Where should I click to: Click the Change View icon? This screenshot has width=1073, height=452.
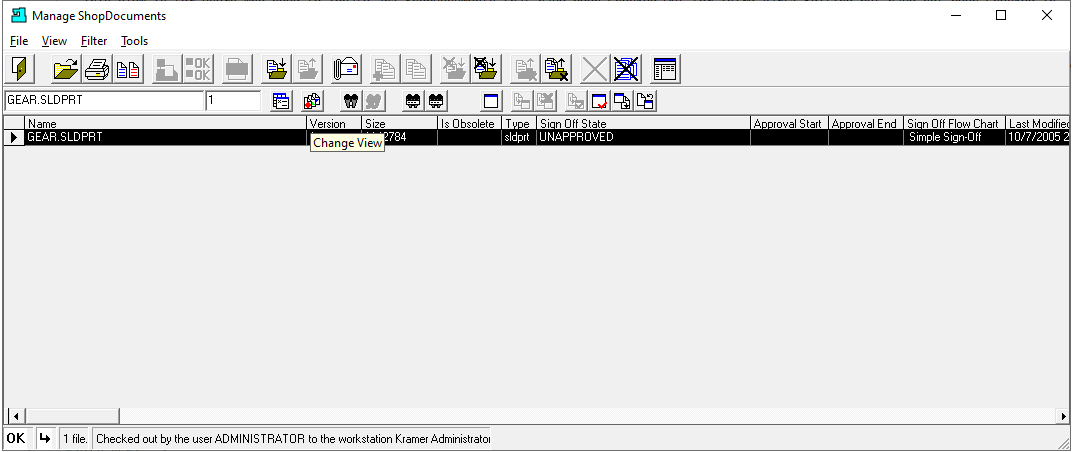click(x=312, y=101)
